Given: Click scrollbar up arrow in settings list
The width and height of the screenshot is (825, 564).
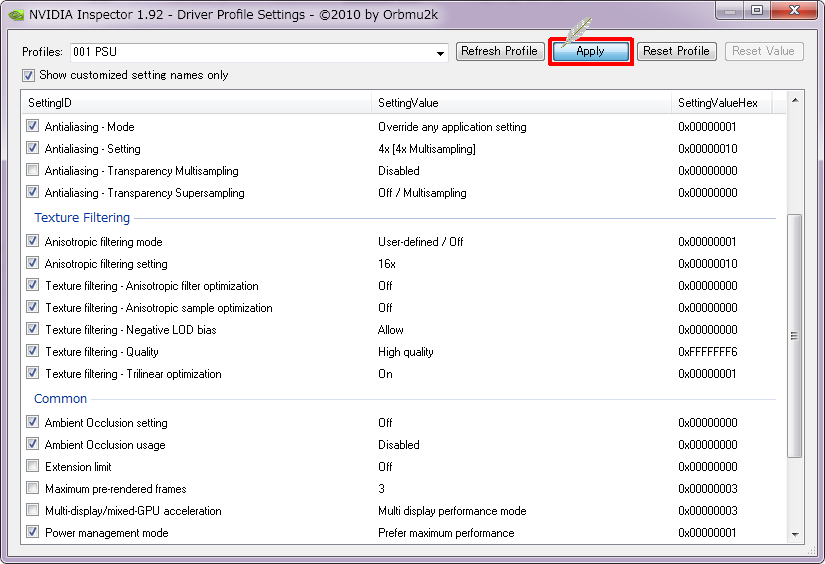Looking at the screenshot, I should click(x=795, y=100).
